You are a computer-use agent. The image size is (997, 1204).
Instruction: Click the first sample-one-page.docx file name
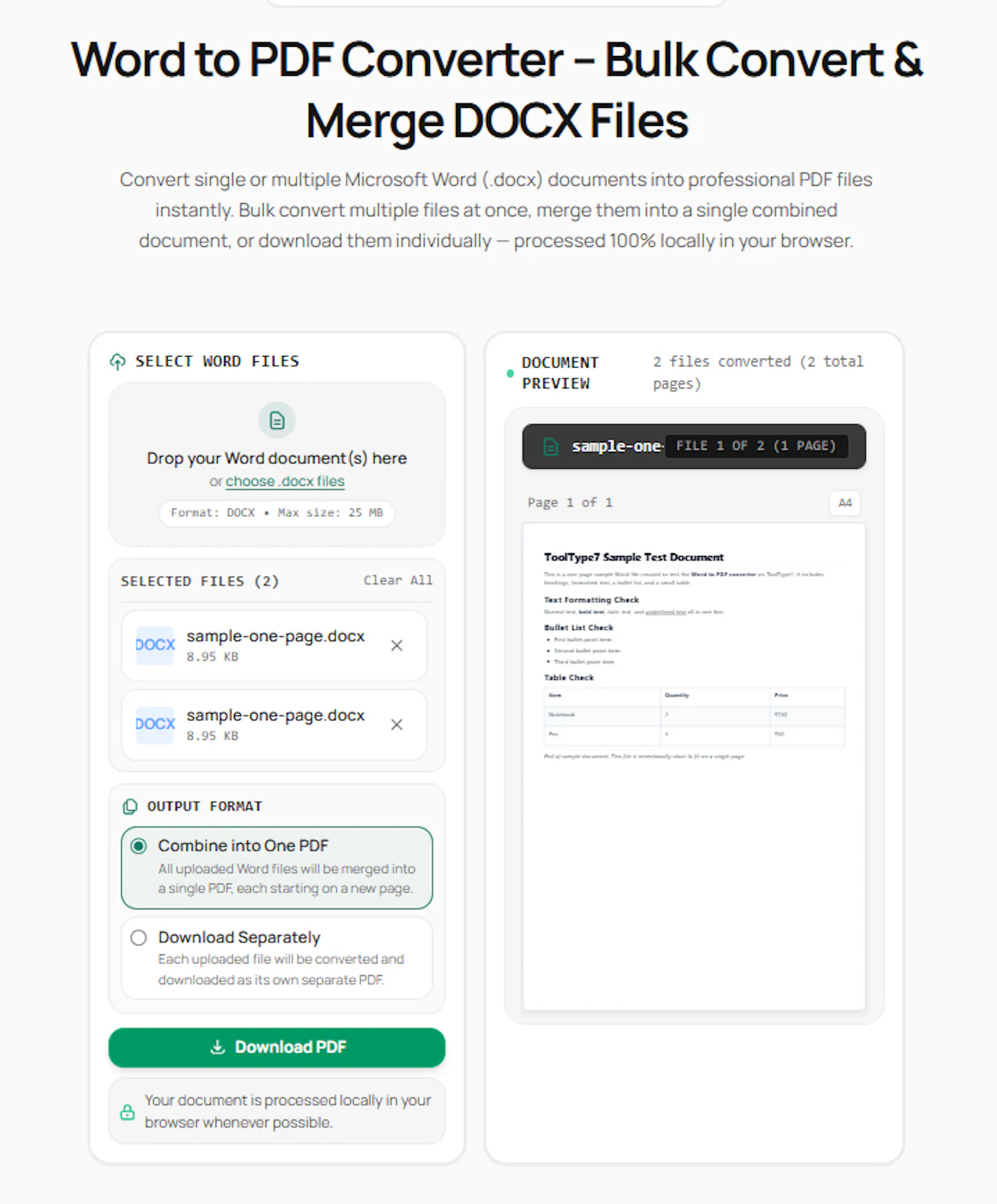click(275, 636)
